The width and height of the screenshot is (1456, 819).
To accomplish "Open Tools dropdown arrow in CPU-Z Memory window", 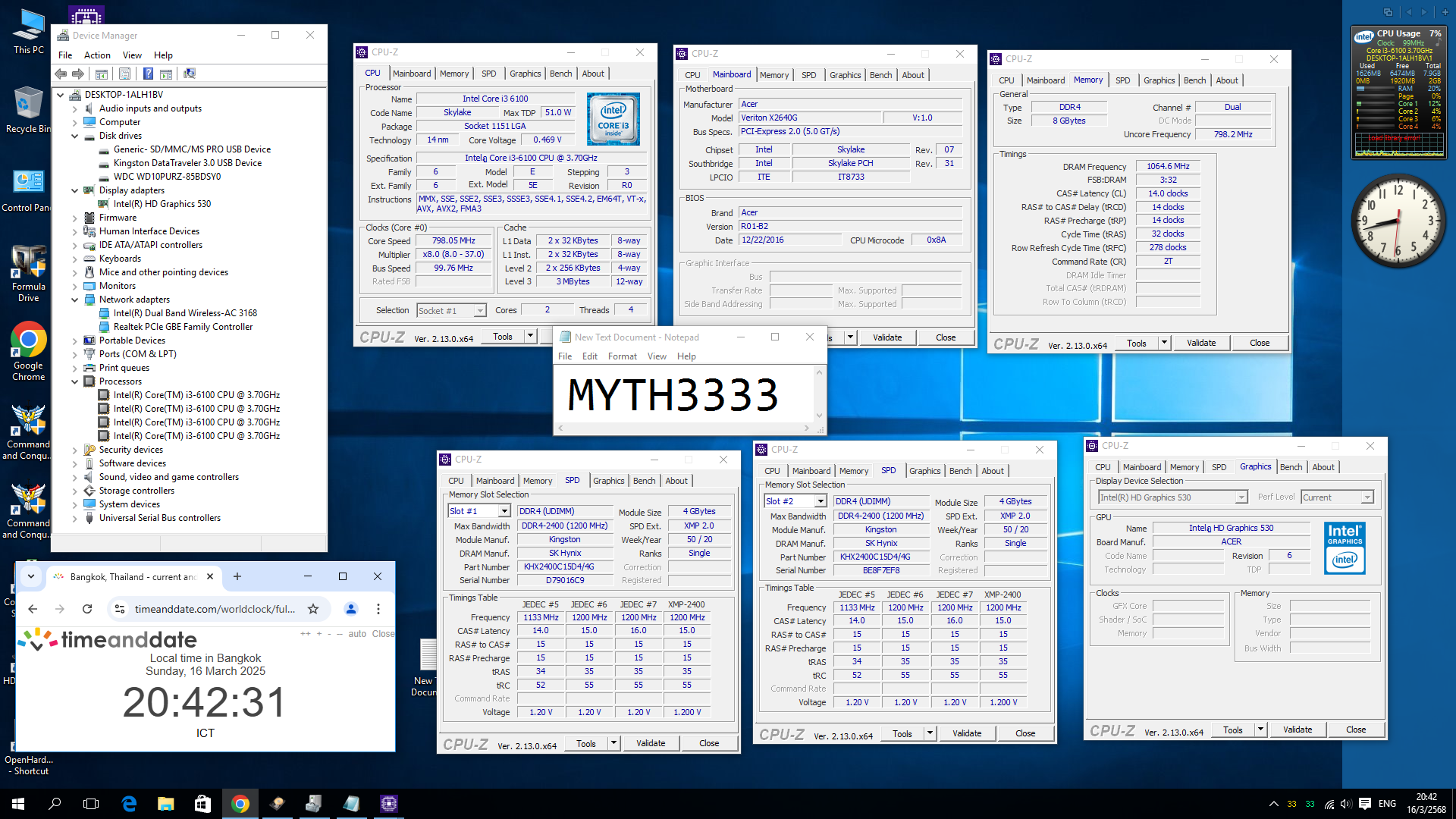I will tap(1164, 343).
